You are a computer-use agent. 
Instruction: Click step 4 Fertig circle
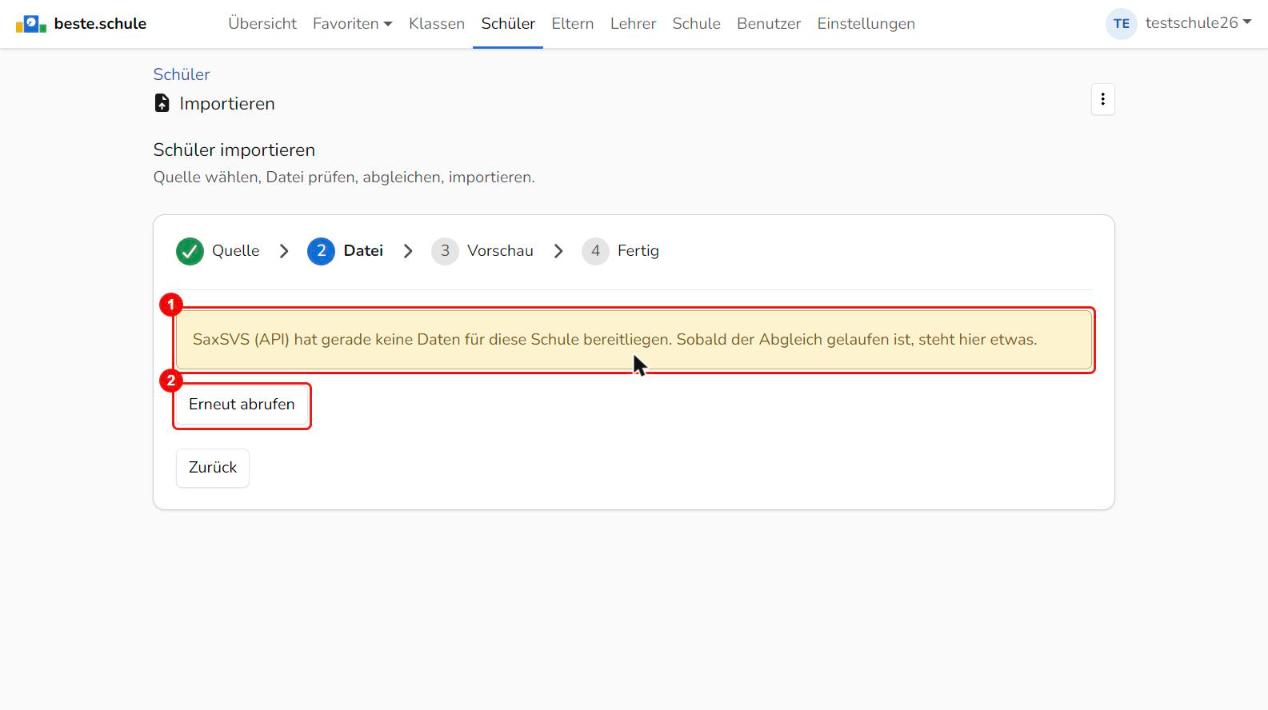point(594,251)
